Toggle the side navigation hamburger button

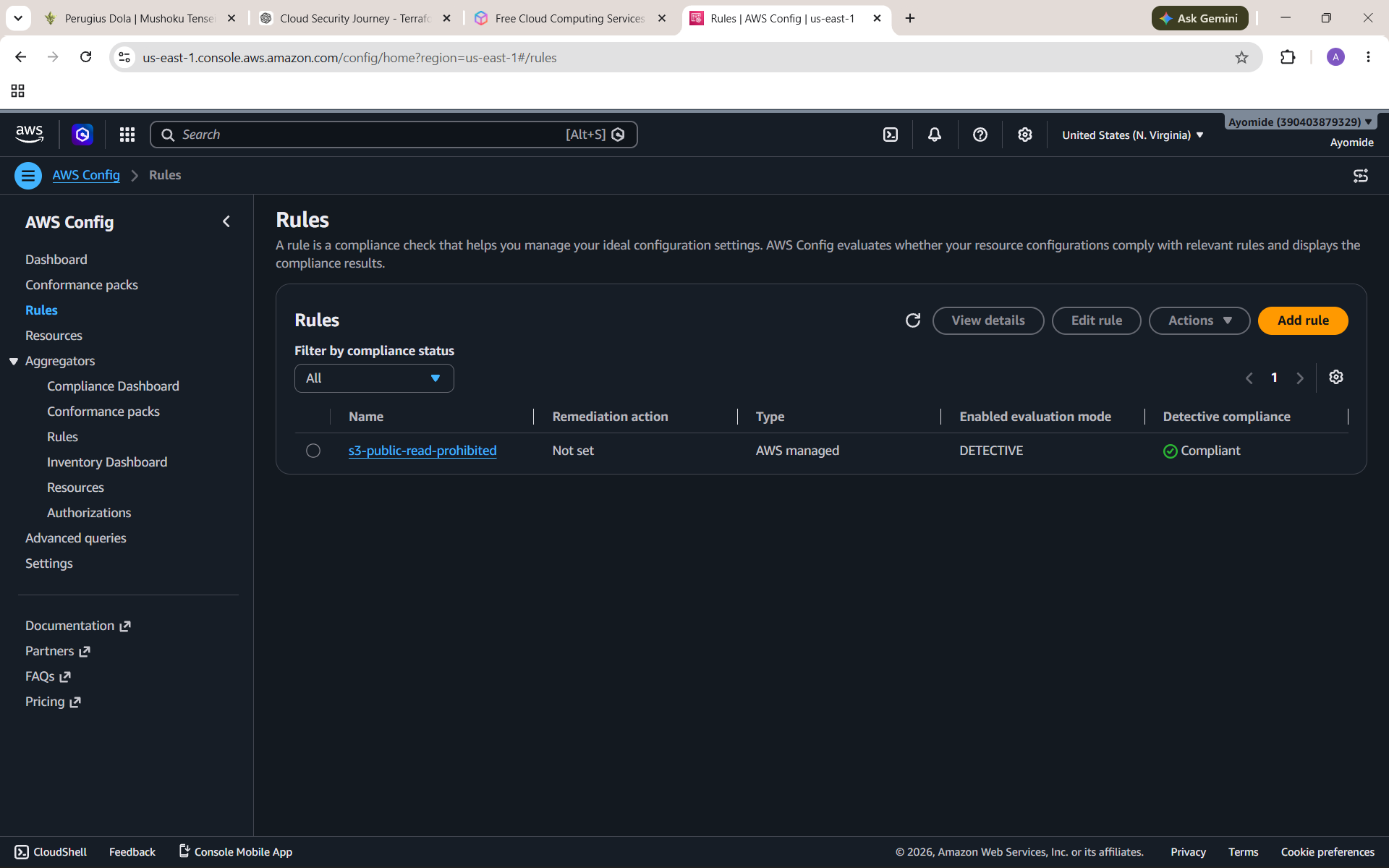click(28, 175)
